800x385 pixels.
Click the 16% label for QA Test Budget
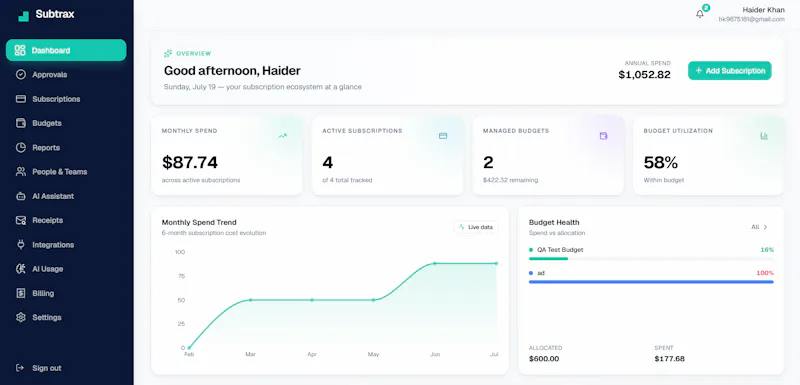click(x=767, y=250)
